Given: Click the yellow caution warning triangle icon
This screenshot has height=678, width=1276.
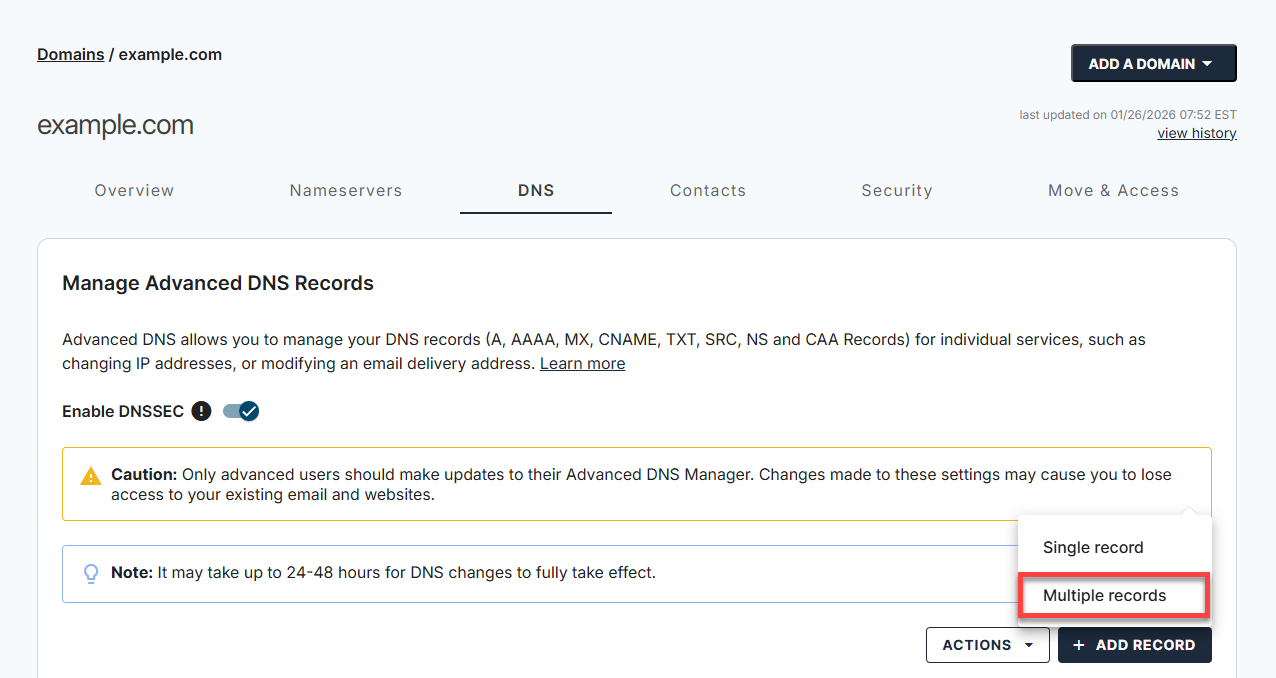Looking at the screenshot, I should [91, 476].
